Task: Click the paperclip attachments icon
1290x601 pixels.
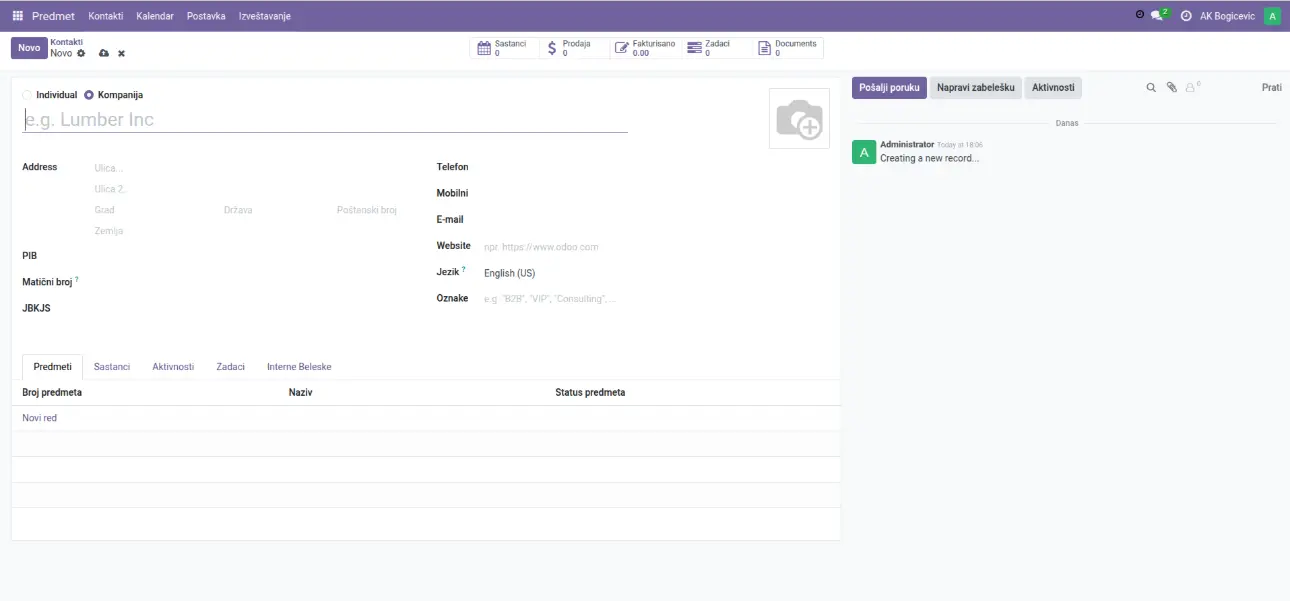Action: (x=1172, y=88)
